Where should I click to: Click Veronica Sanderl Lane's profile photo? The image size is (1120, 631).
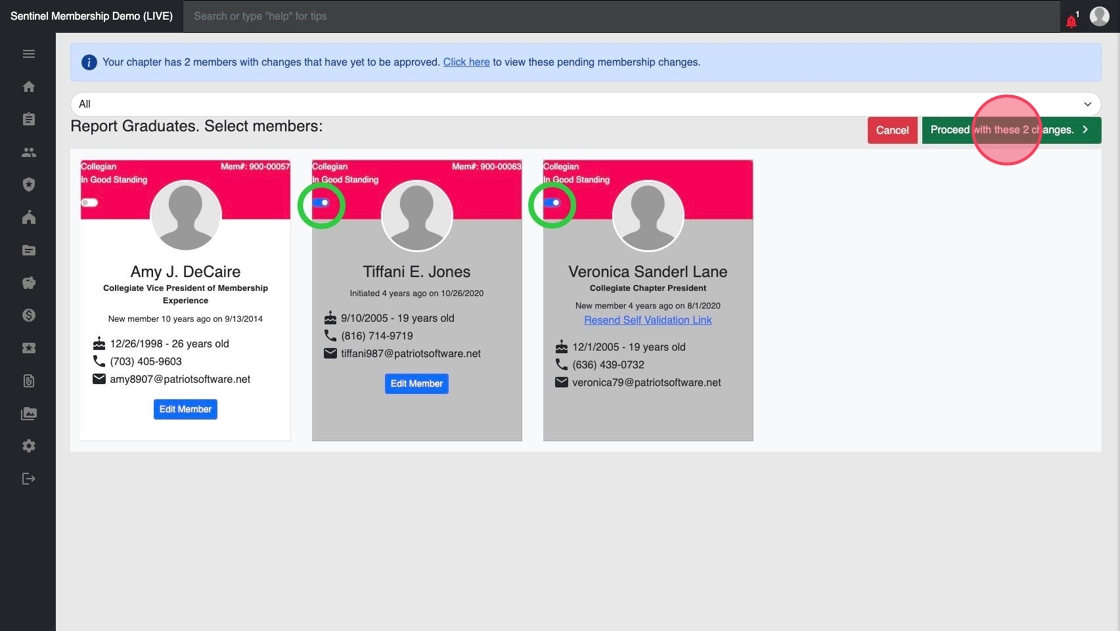click(x=648, y=215)
